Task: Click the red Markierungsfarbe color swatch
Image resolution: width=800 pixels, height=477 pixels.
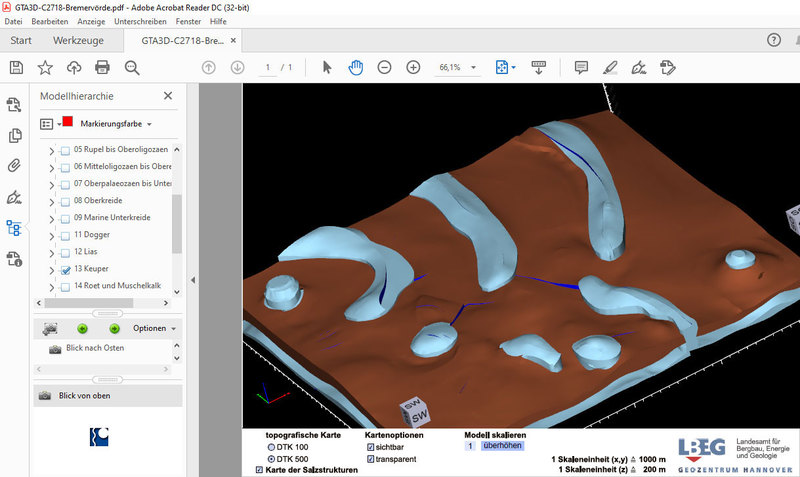Action: 68,123
